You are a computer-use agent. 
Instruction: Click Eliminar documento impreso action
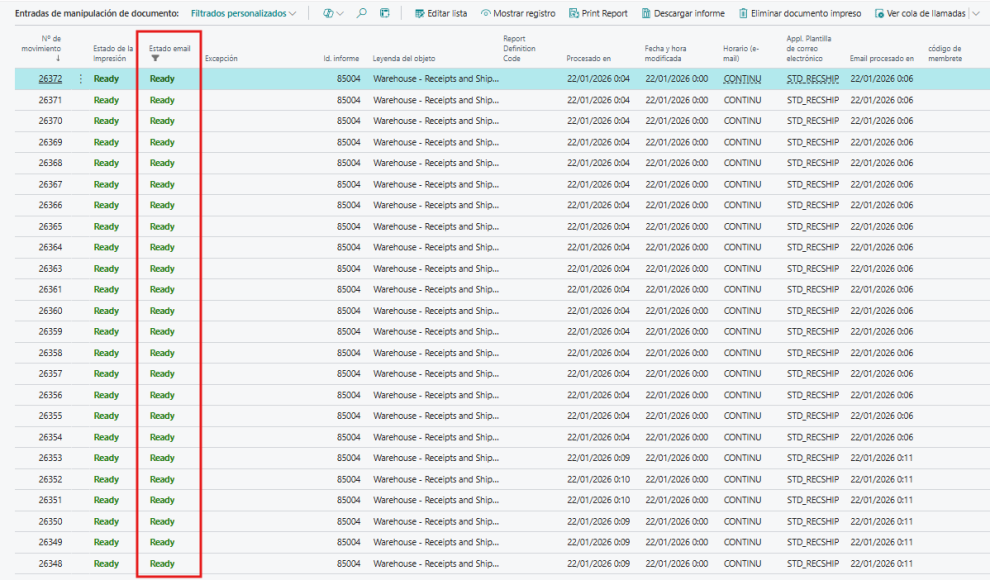pos(799,13)
